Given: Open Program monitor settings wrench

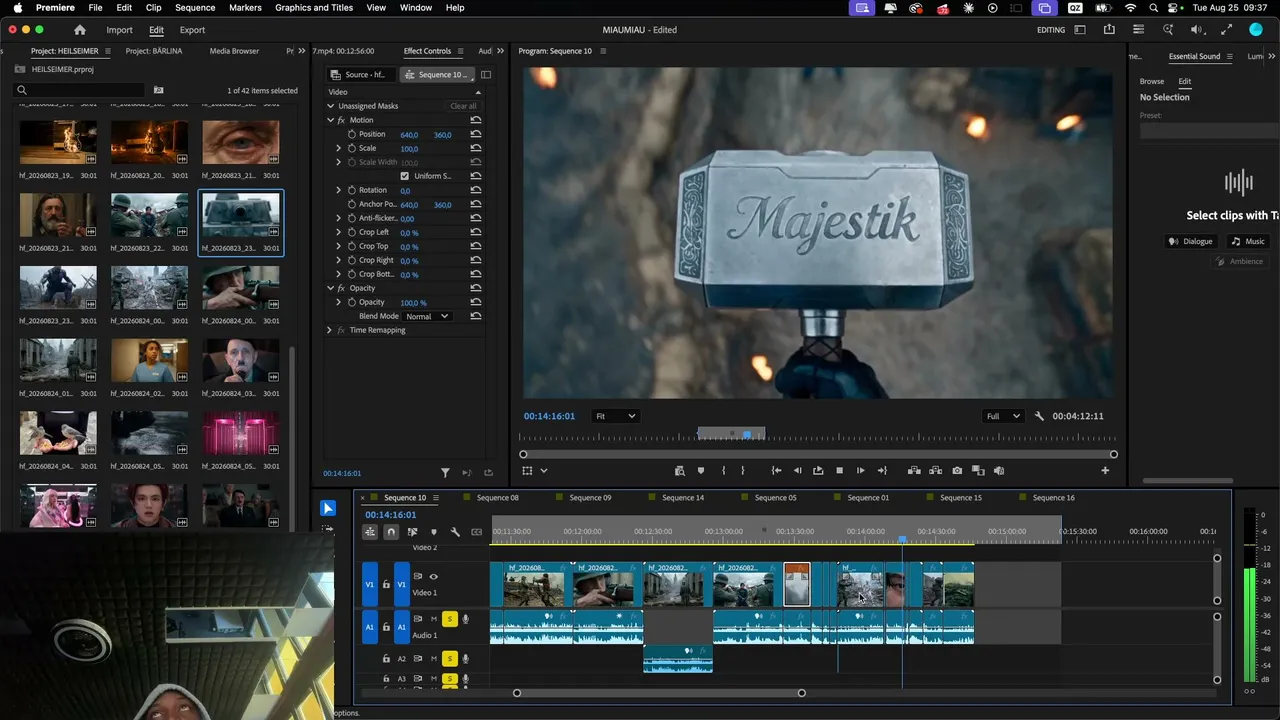Looking at the screenshot, I should [x=1039, y=416].
